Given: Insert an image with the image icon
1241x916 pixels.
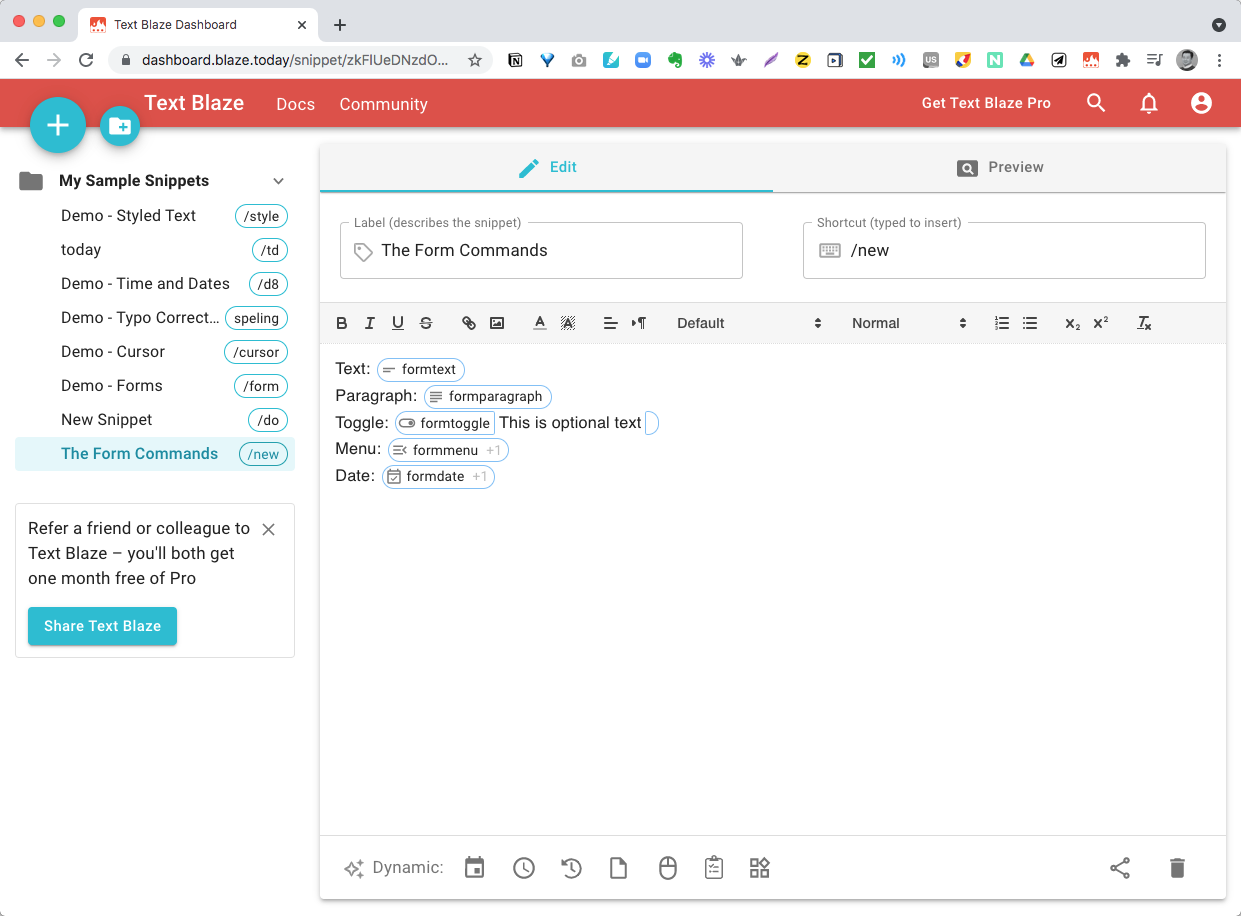Looking at the screenshot, I should (497, 323).
